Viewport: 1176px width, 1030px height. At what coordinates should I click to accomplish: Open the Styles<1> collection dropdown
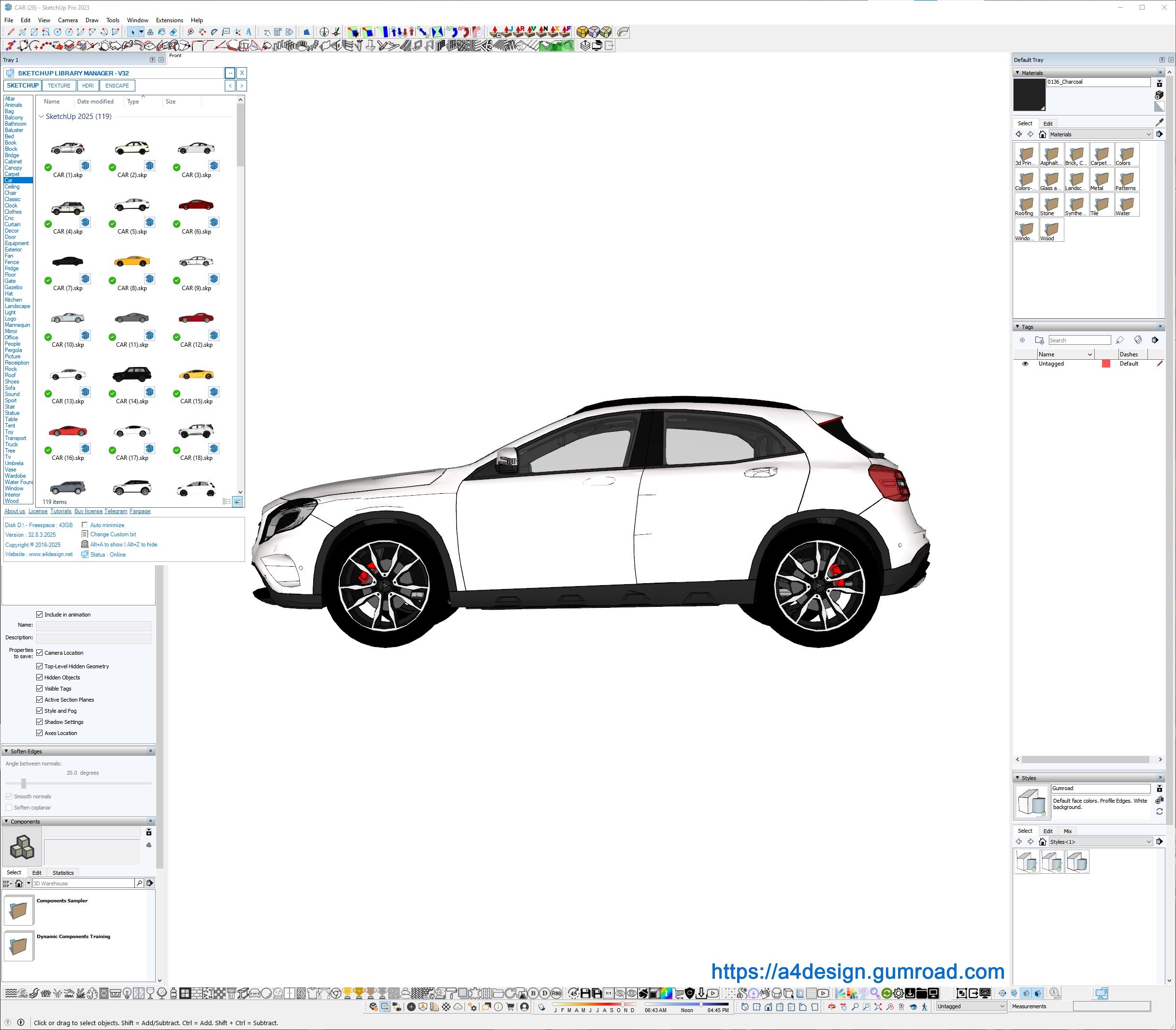click(1148, 842)
